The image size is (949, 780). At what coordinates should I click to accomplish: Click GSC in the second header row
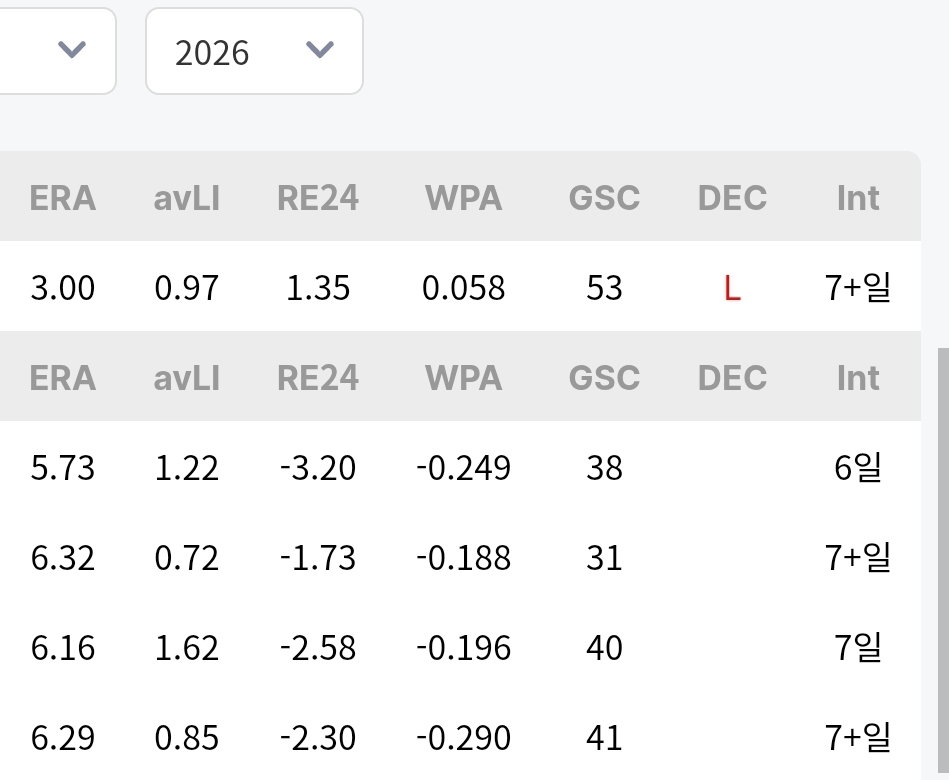(604, 378)
